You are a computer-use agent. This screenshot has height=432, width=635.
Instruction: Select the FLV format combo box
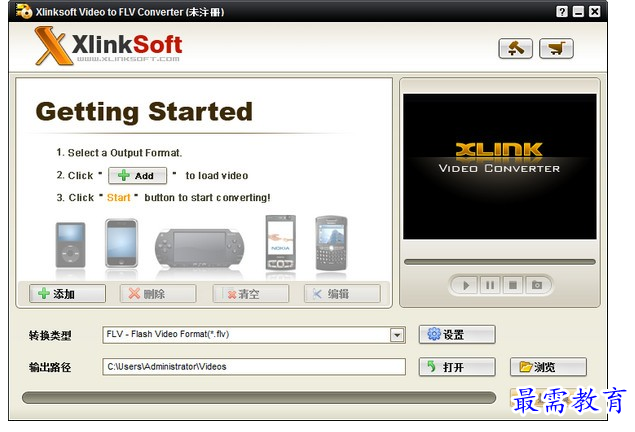pyautogui.click(x=254, y=335)
